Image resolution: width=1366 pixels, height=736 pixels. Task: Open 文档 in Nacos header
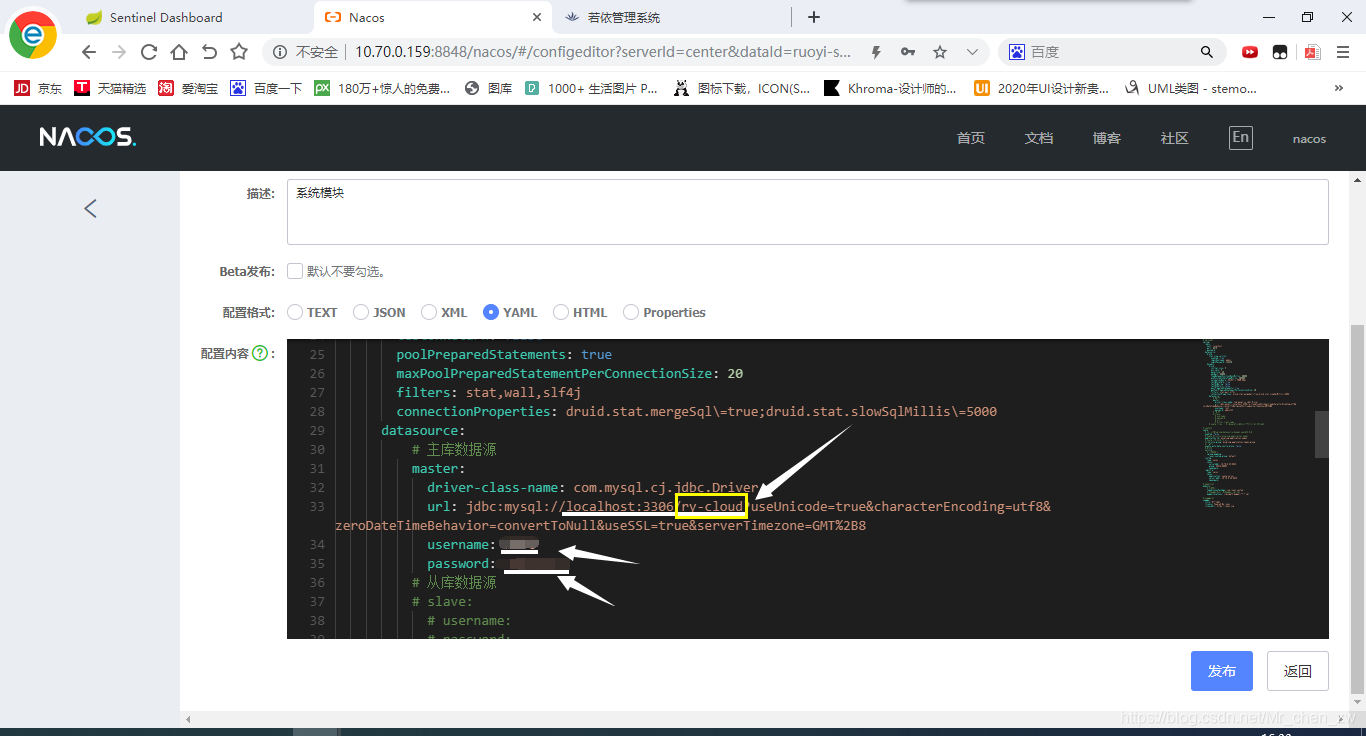tap(1039, 139)
